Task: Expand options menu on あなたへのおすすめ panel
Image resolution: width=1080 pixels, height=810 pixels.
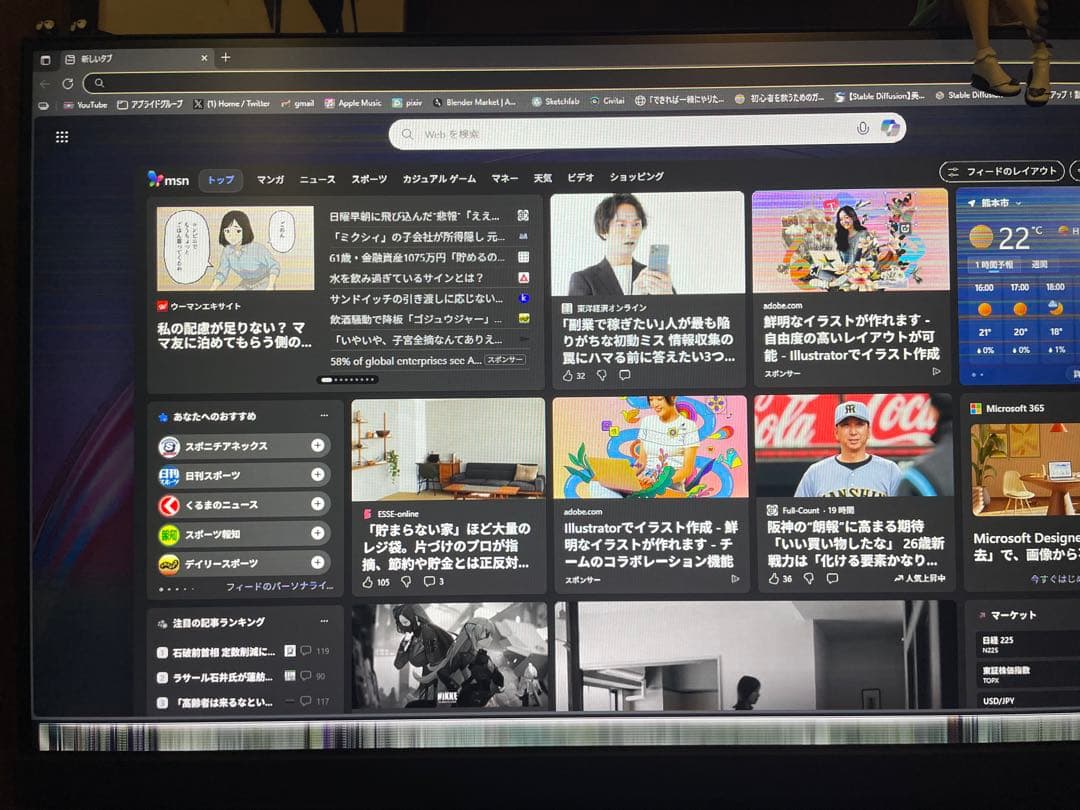Action: 323,415
